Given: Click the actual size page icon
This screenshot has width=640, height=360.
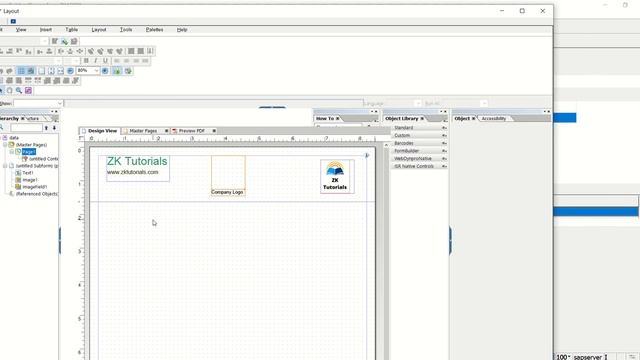Looking at the screenshot, I should tap(41, 71).
